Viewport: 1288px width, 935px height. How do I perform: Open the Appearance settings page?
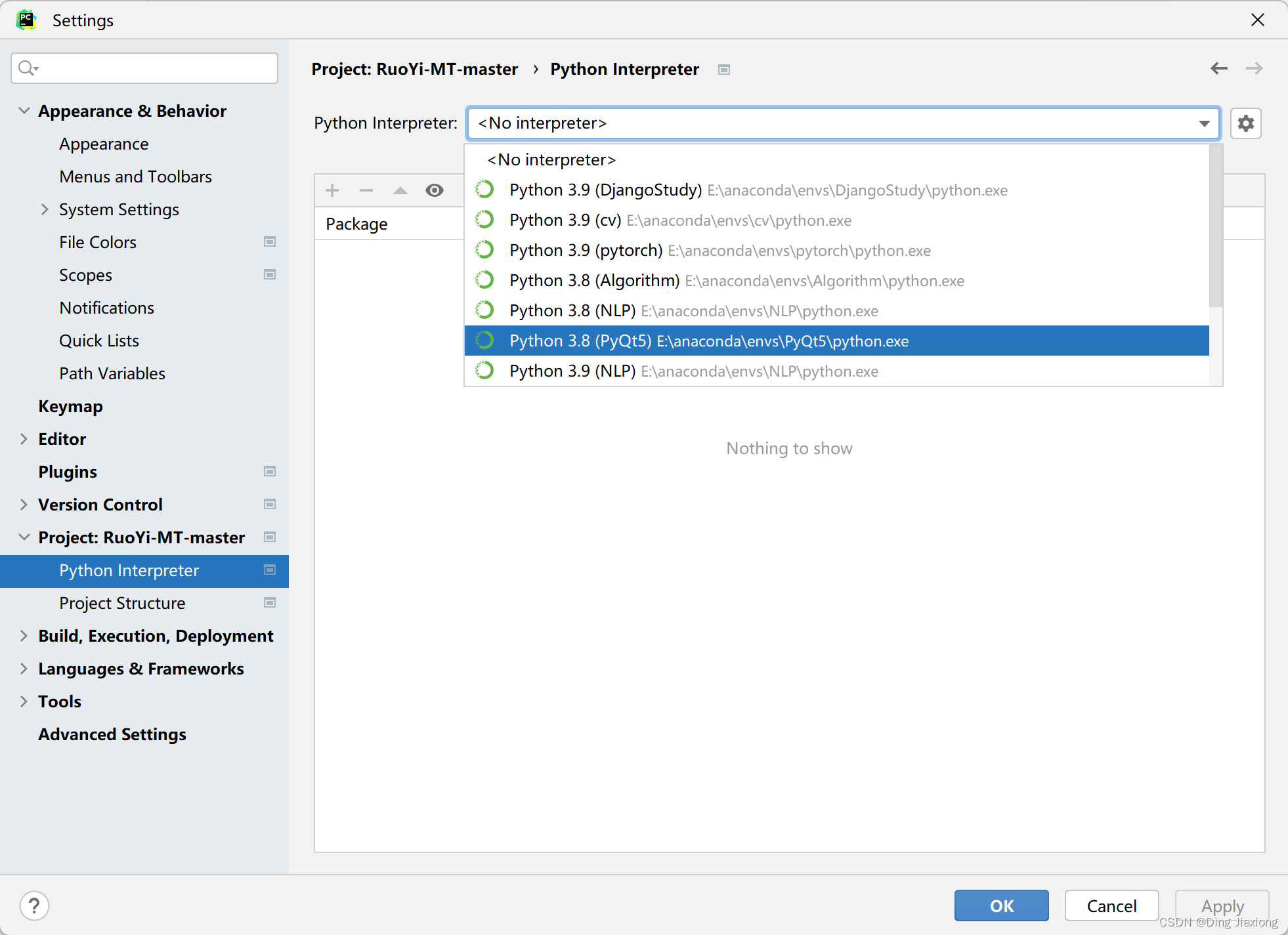[x=104, y=144]
